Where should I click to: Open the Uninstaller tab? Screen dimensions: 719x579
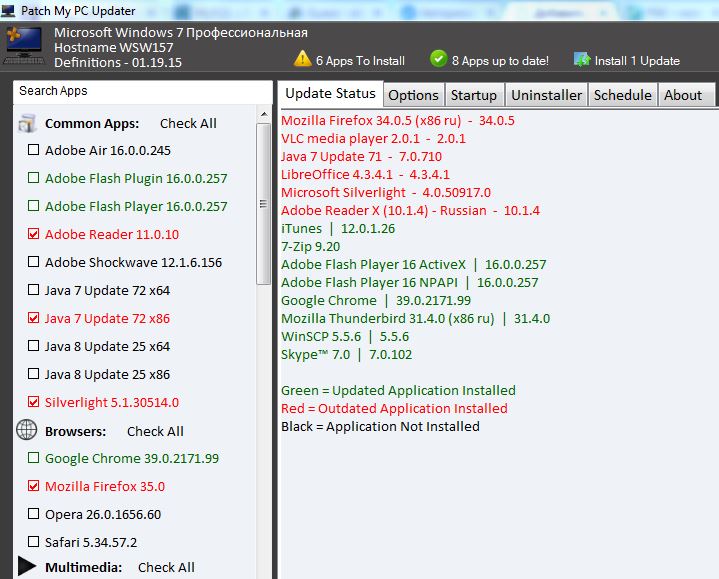click(547, 95)
